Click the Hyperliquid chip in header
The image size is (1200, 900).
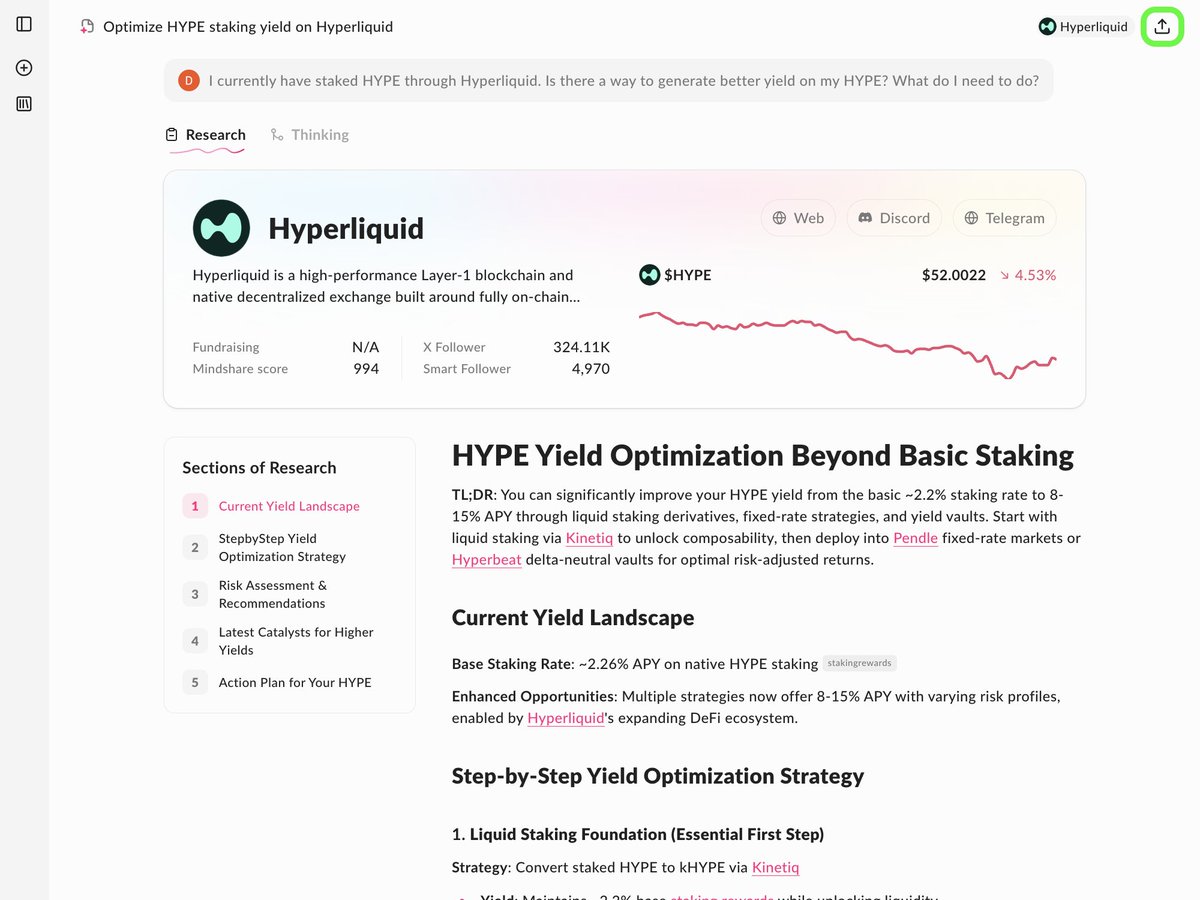click(x=1083, y=27)
